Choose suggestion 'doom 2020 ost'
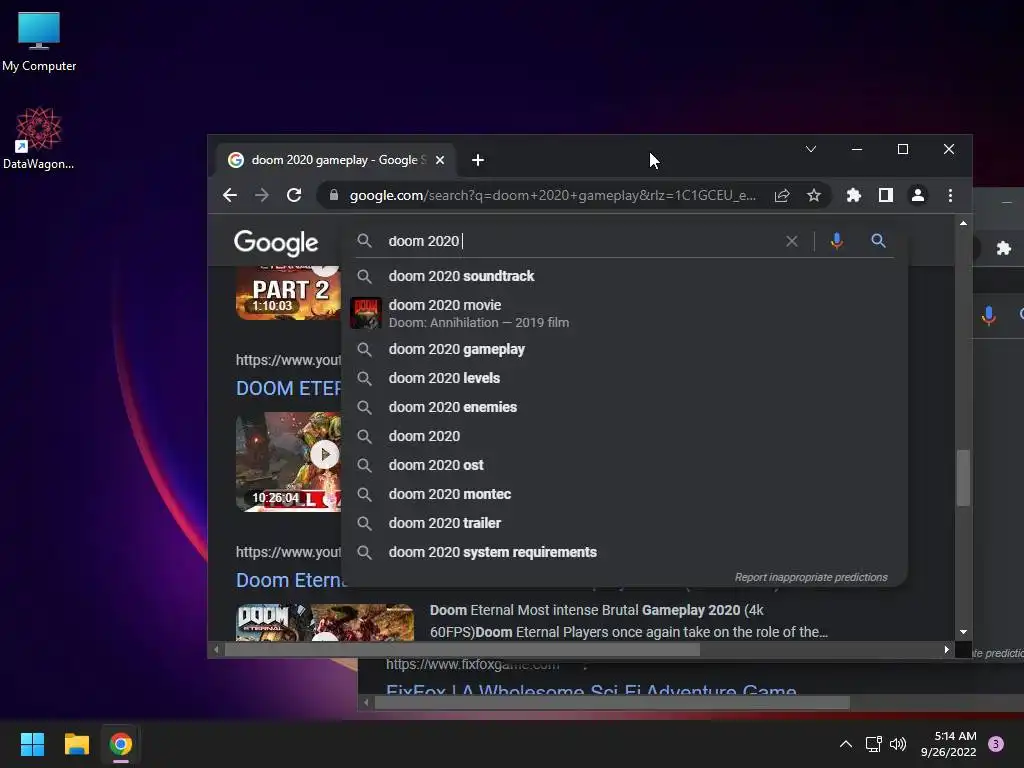 (x=624, y=465)
